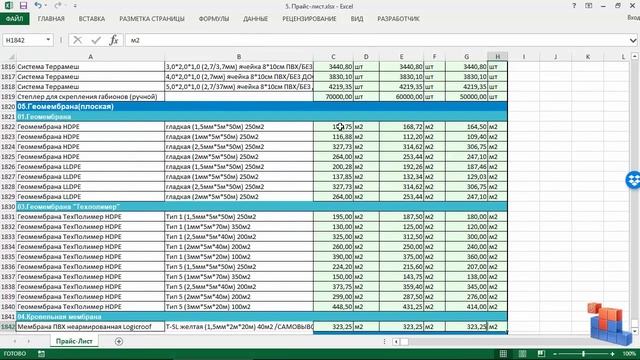The height and width of the screenshot is (360, 640).
Task: Switch to the ГЛАВНАЯ ribbon tab
Action: (51, 19)
